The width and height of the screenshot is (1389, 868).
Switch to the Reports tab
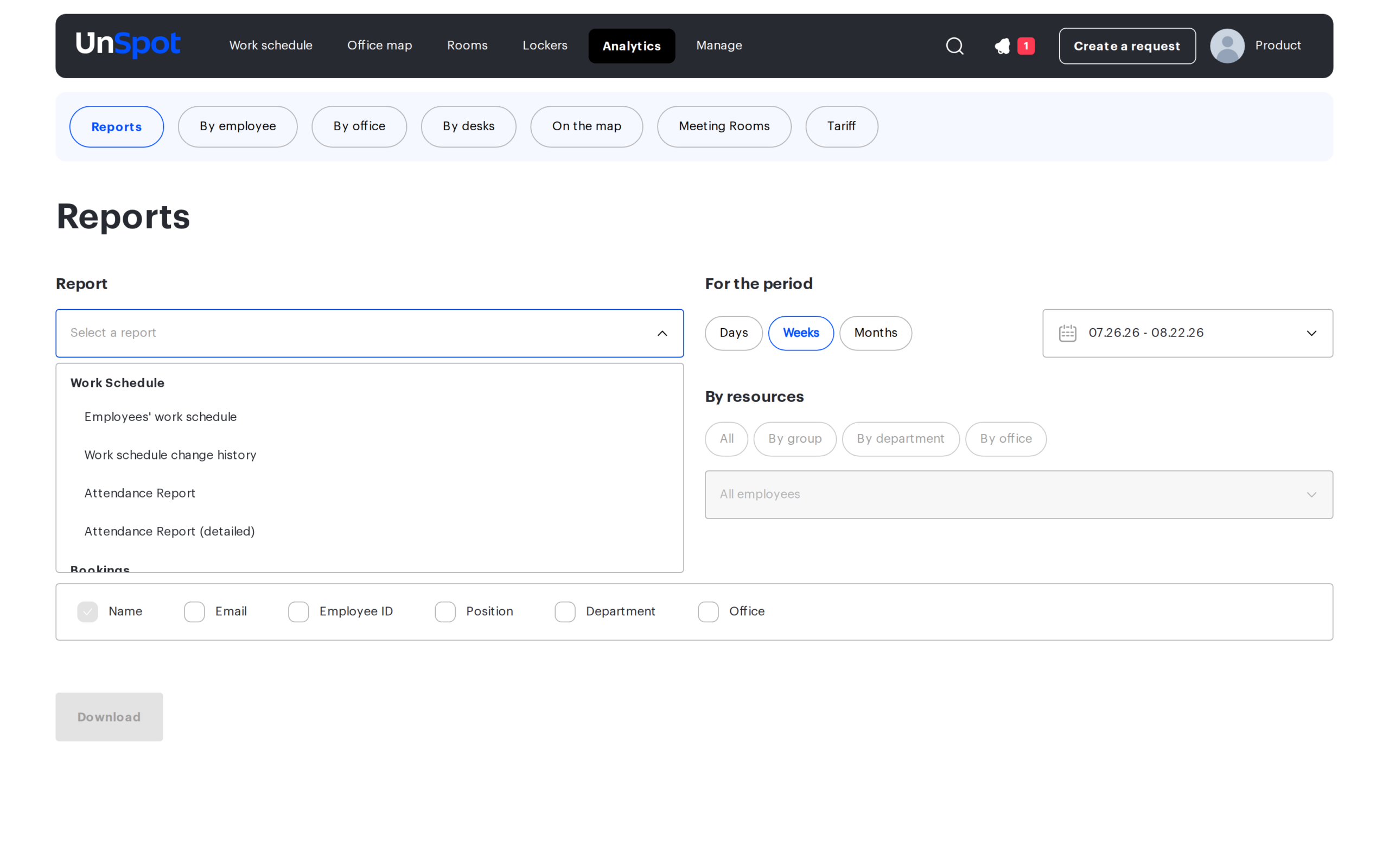[x=117, y=126]
